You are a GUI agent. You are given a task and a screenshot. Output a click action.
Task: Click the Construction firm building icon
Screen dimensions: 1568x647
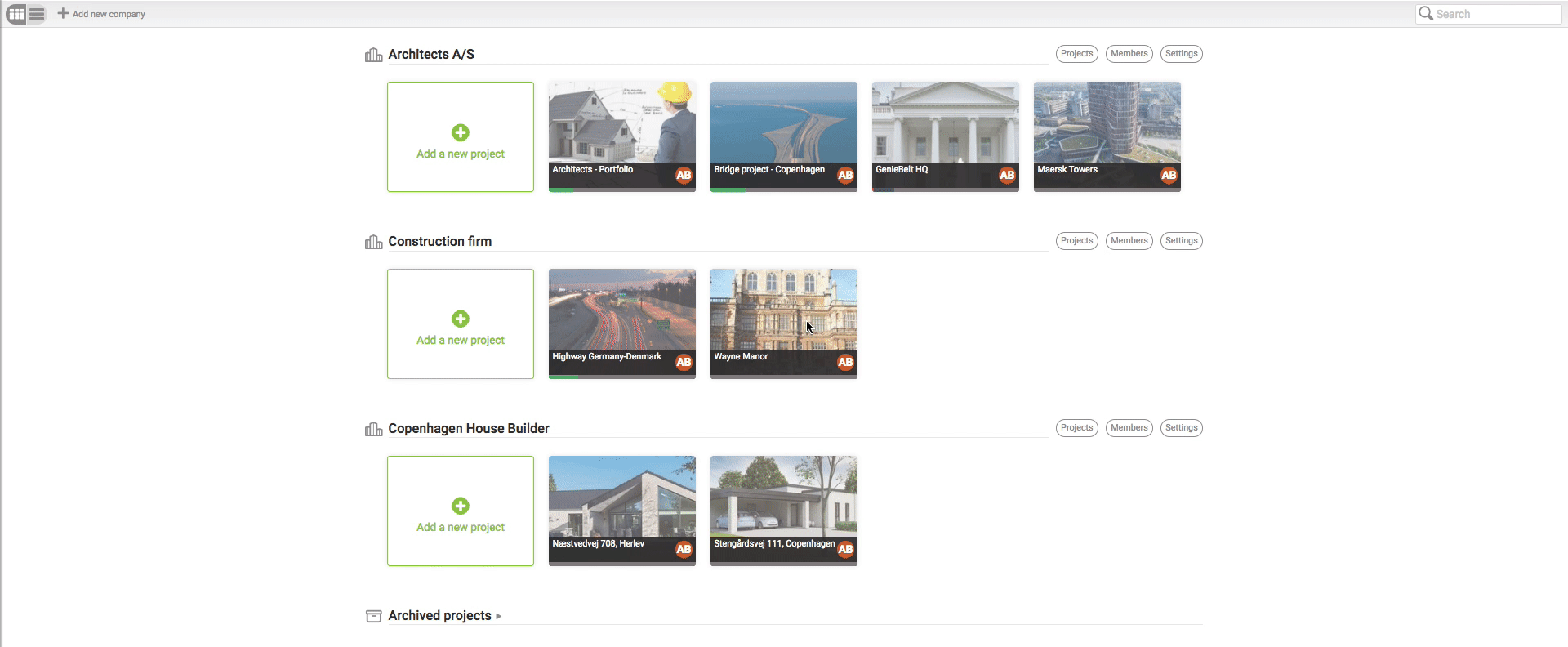click(x=374, y=242)
